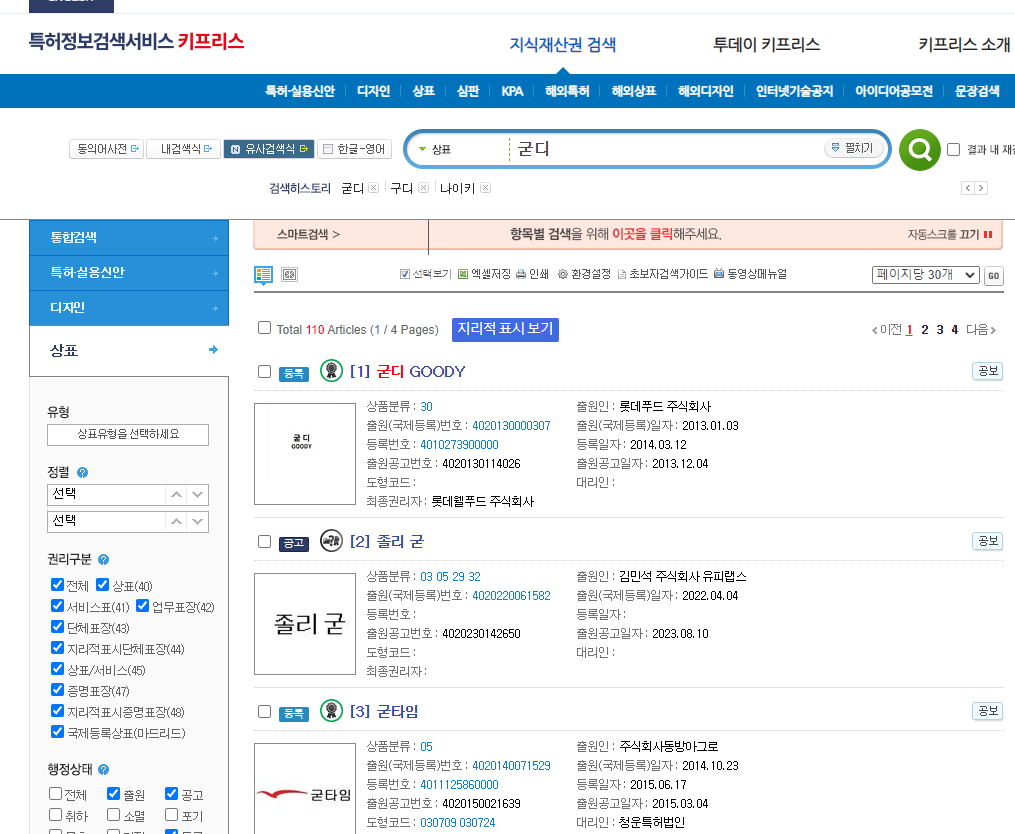
Task: Toggle 선택보기 checkbox
Action: pos(405,274)
